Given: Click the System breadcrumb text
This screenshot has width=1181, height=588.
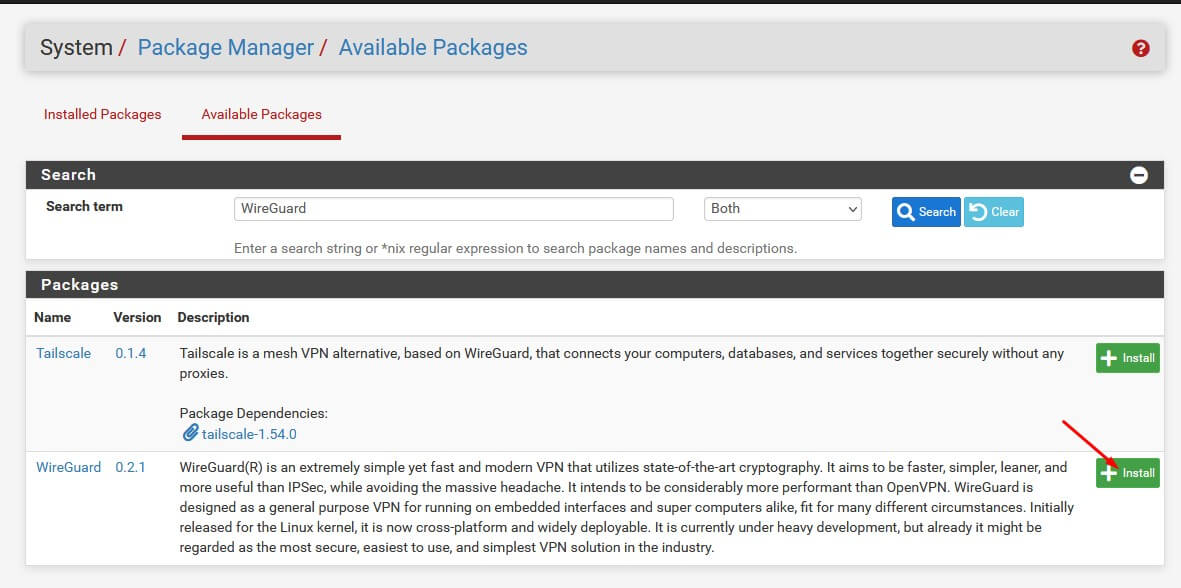Looking at the screenshot, I should point(76,47).
